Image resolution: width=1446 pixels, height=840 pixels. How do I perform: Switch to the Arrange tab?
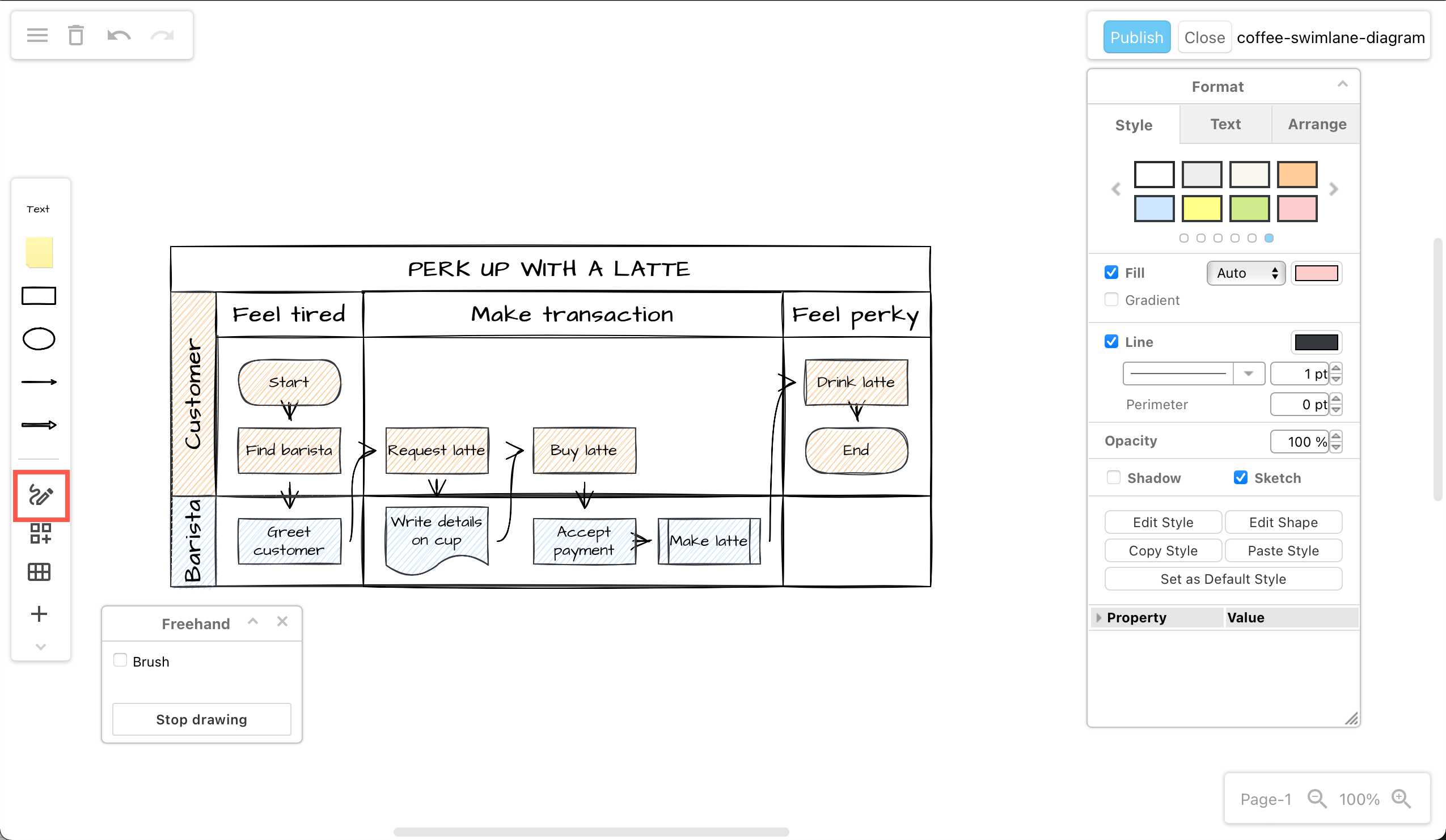click(x=1316, y=124)
